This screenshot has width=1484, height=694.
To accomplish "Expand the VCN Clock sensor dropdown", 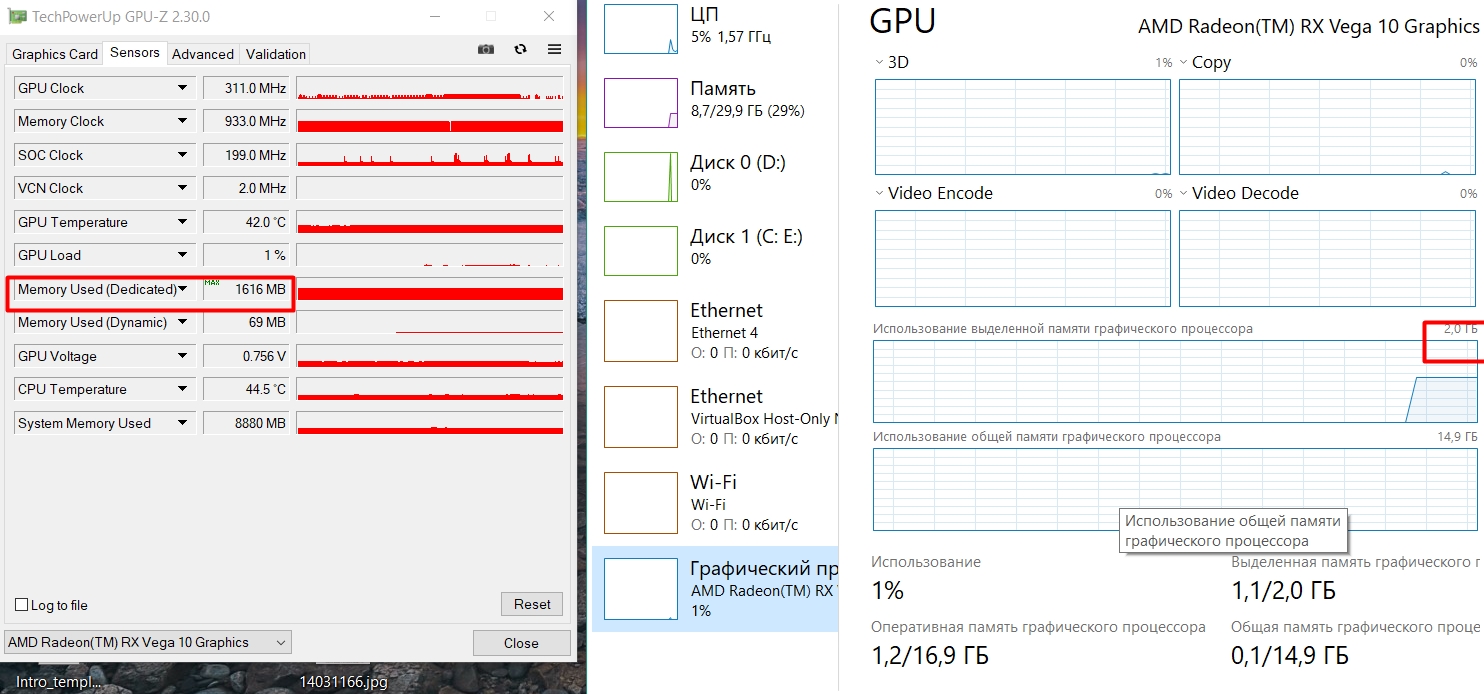I will [x=182, y=188].
